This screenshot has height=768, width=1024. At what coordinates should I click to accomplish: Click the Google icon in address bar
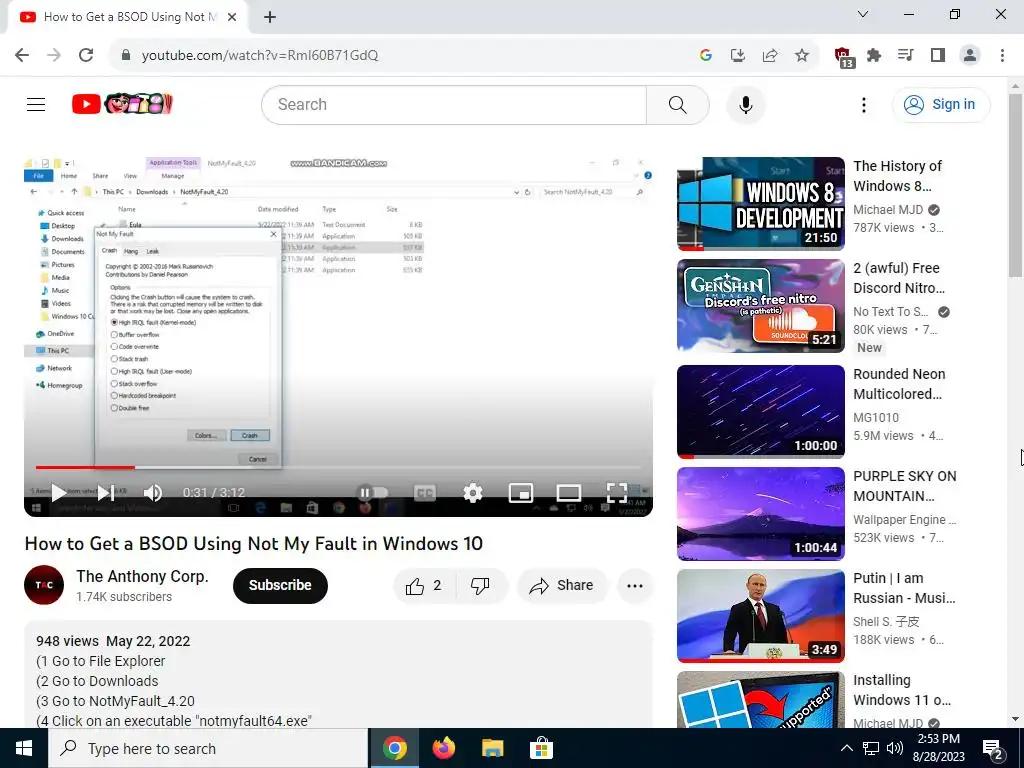705,55
